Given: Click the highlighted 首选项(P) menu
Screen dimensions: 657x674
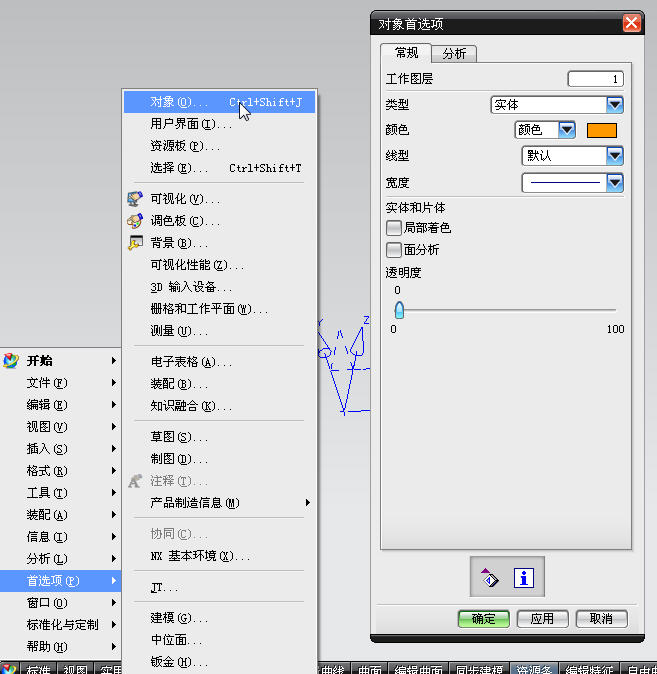Looking at the screenshot, I should coord(60,581).
